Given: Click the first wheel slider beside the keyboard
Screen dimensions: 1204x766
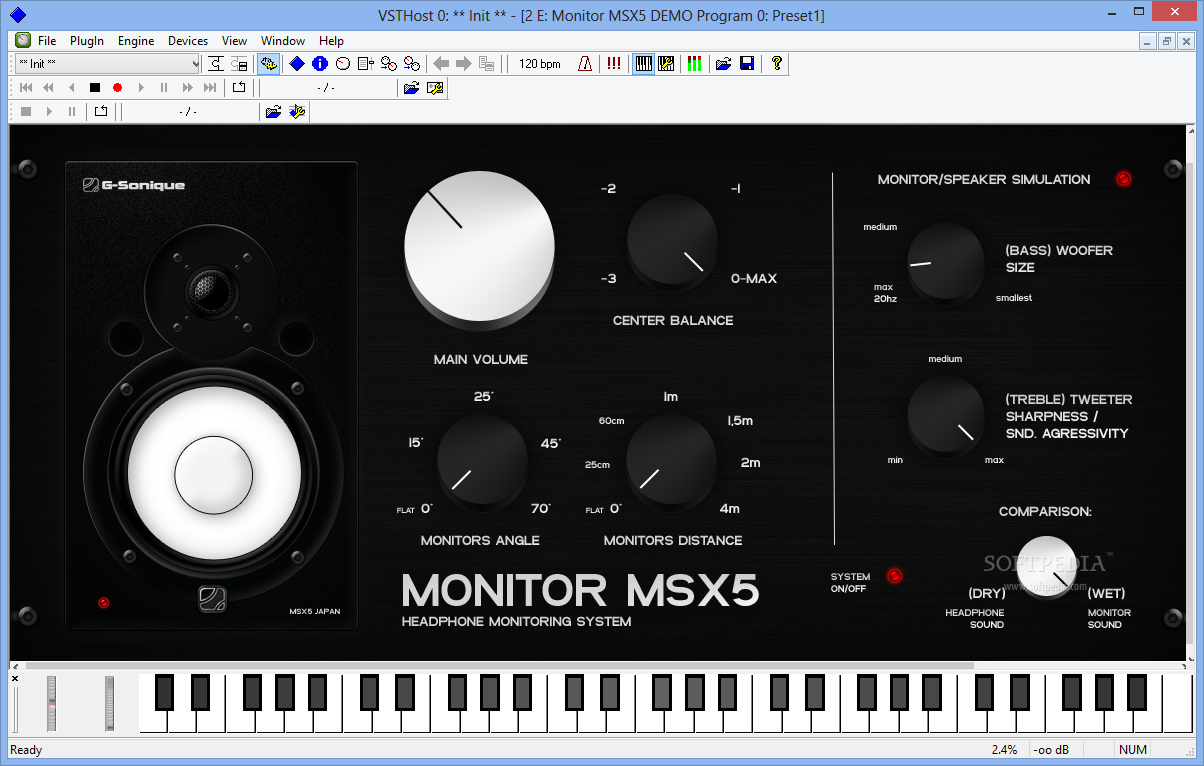Looking at the screenshot, I should pos(52,703).
